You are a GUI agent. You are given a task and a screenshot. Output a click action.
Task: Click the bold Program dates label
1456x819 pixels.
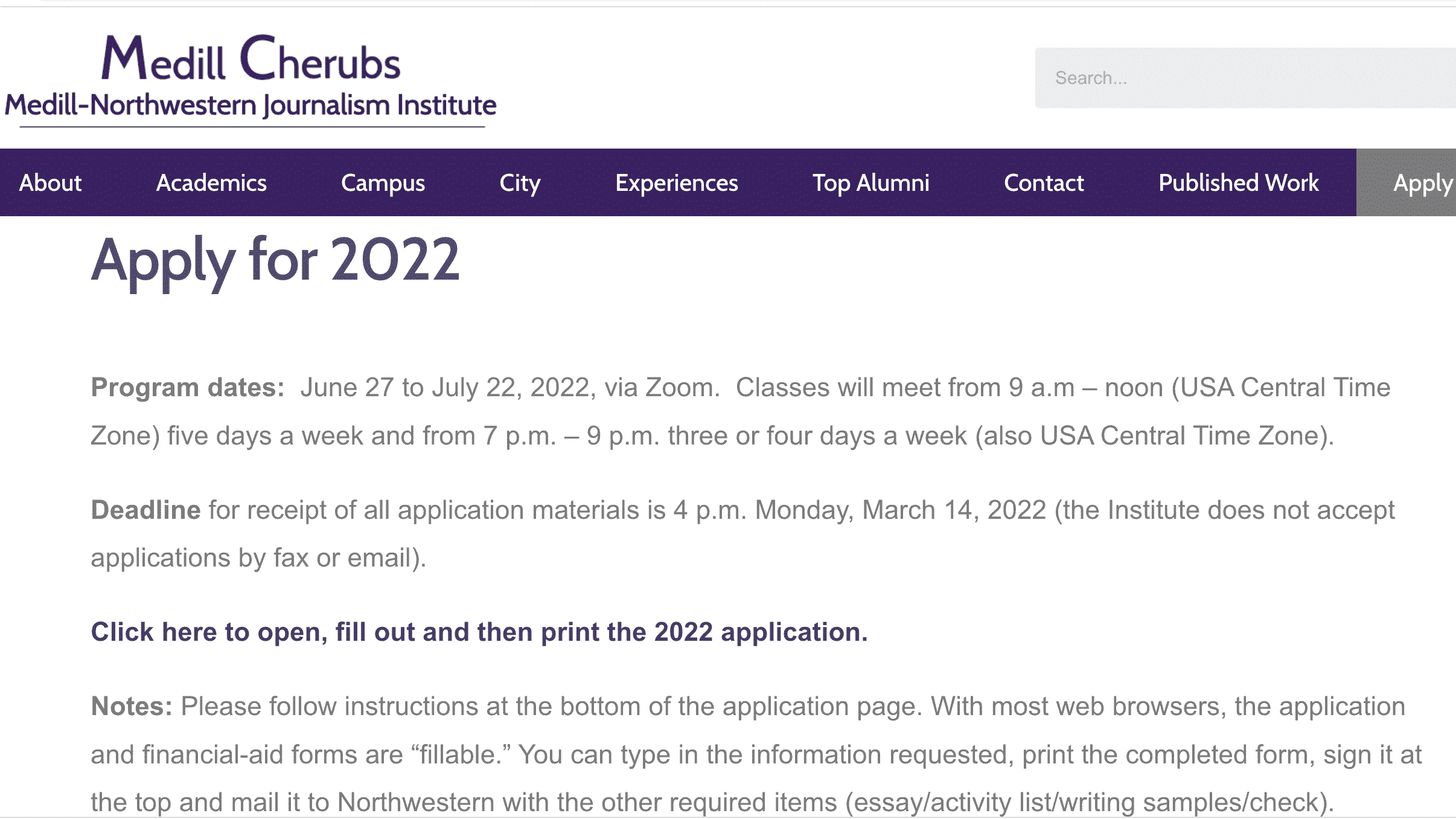coord(188,387)
